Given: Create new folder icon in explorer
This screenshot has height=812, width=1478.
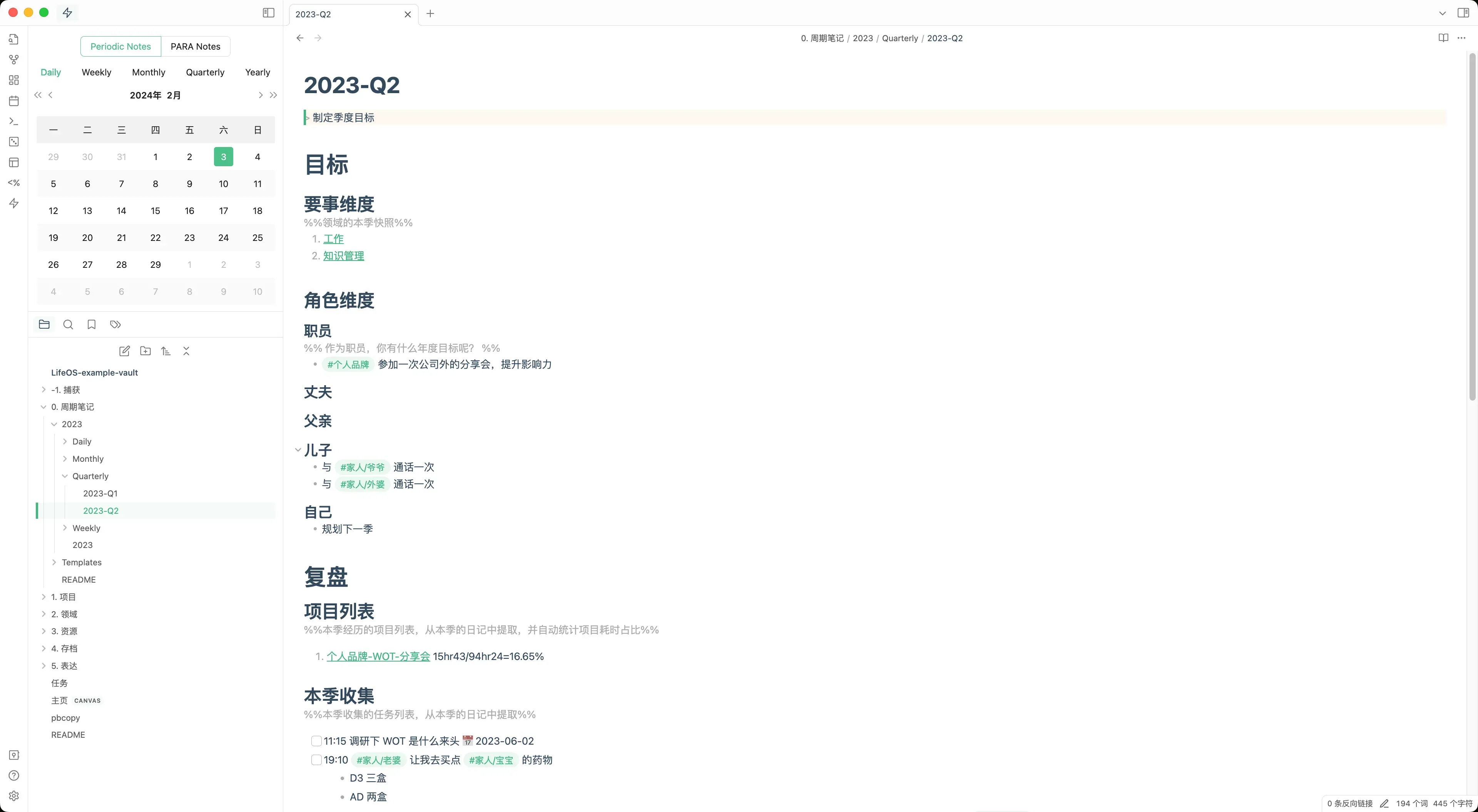Looking at the screenshot, I should (x=145, y=351).
